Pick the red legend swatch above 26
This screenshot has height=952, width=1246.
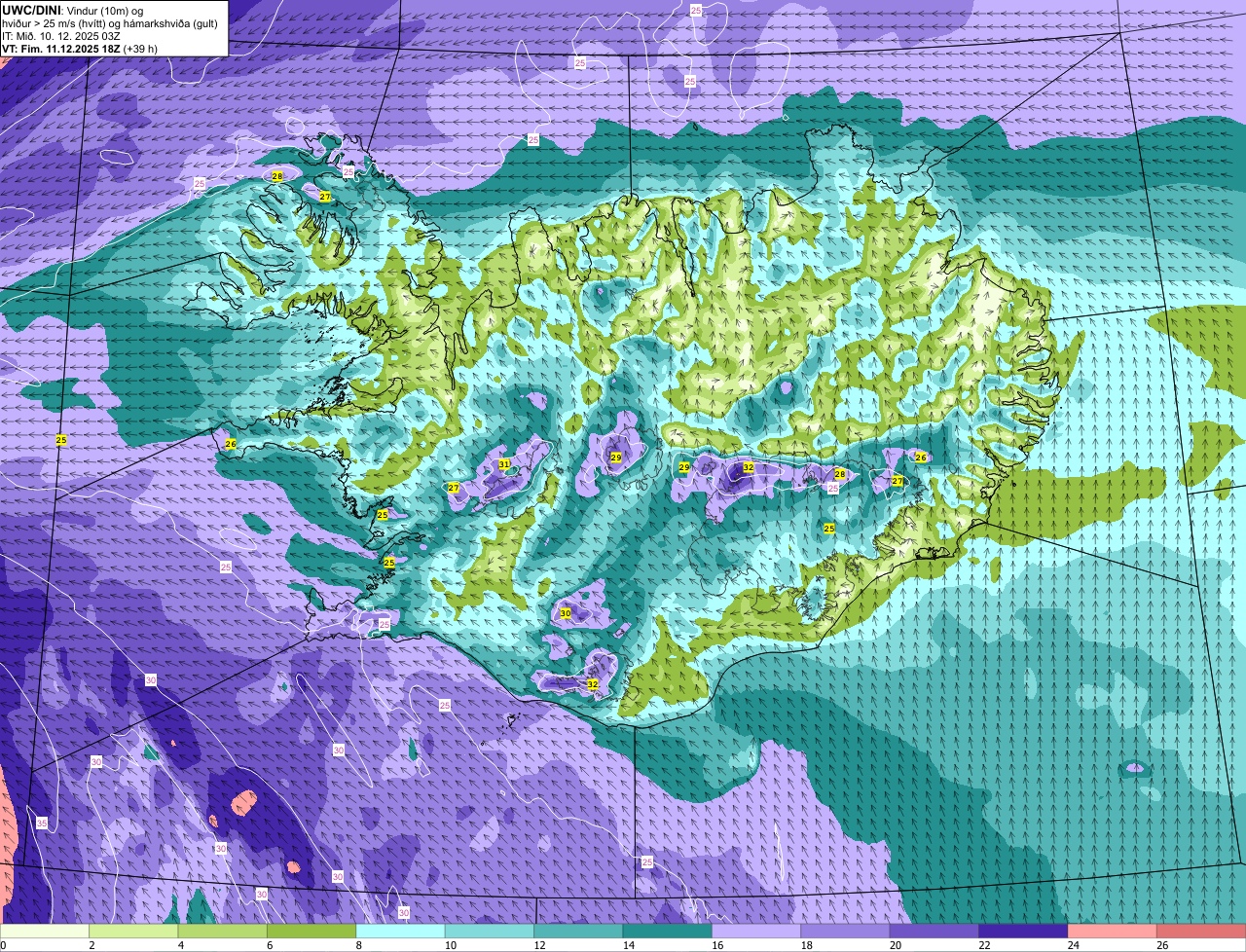click(1201, 932)
